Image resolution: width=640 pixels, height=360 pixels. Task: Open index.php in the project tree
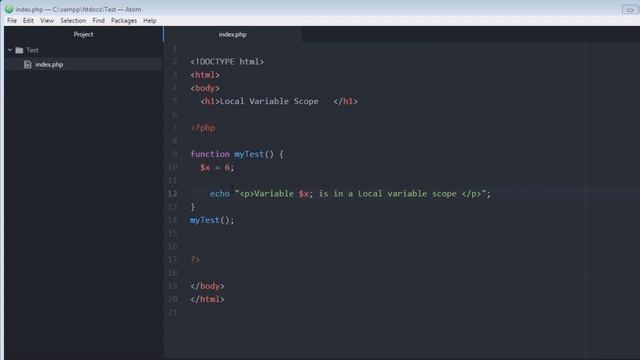(49, 64)
